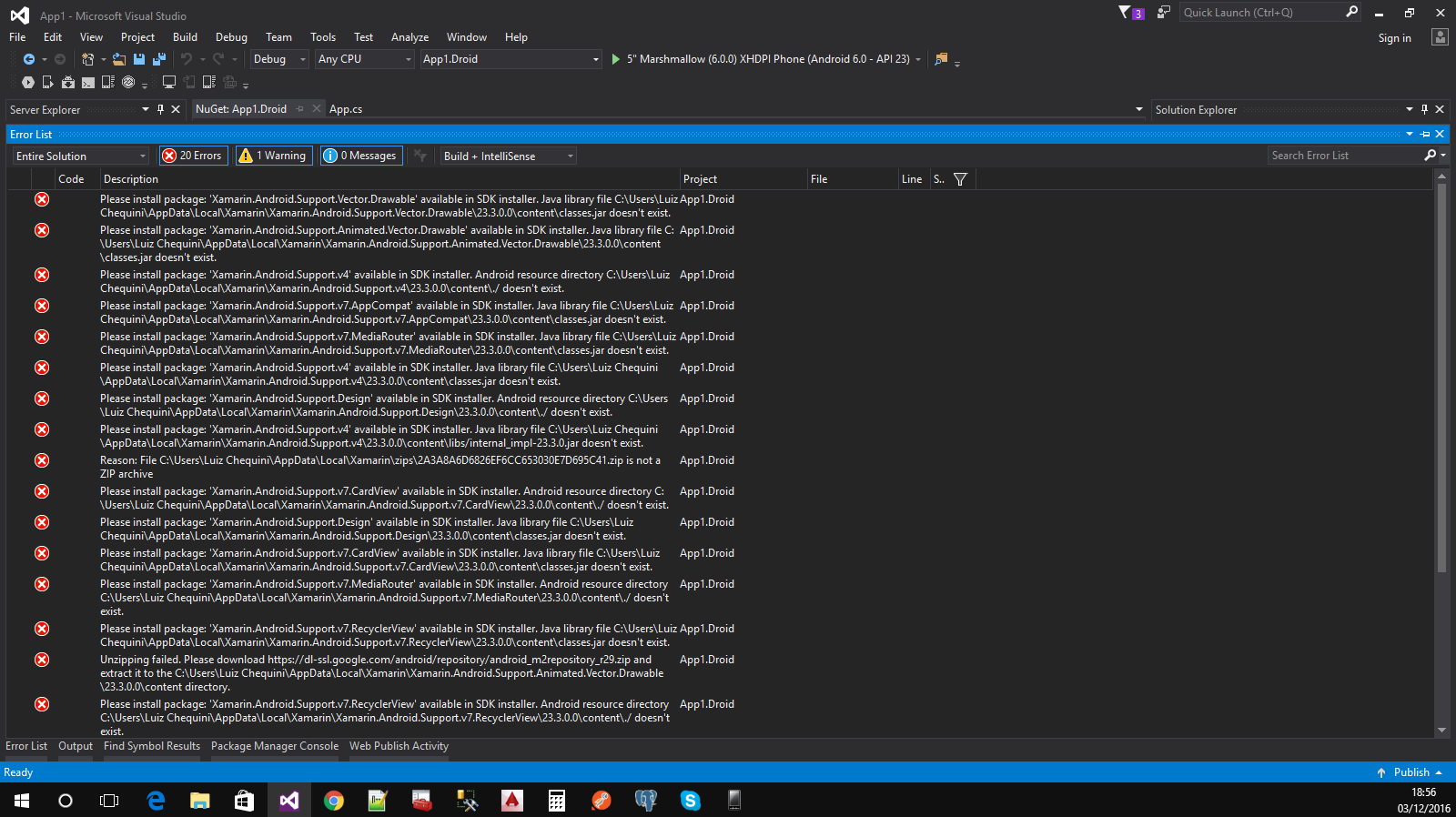Open Google Chrome from the taskbar
Viewport: 1456px width, 817px height.
[334, 801]
